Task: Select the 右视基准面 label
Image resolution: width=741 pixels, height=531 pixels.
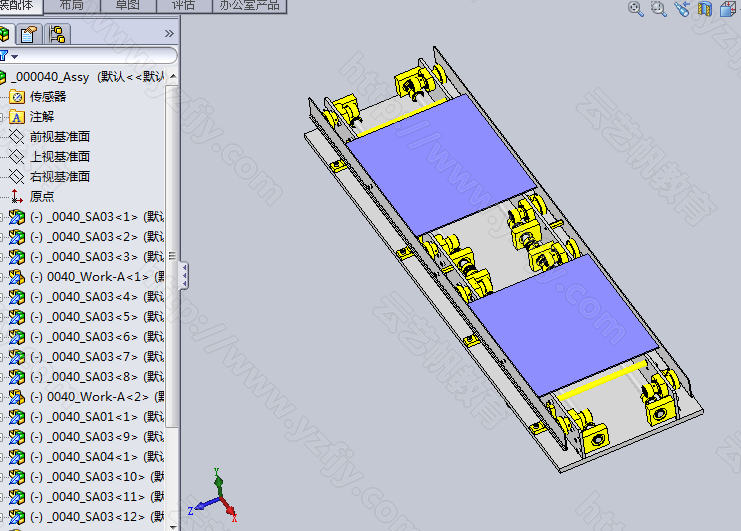Action: [x=60, y=176]
